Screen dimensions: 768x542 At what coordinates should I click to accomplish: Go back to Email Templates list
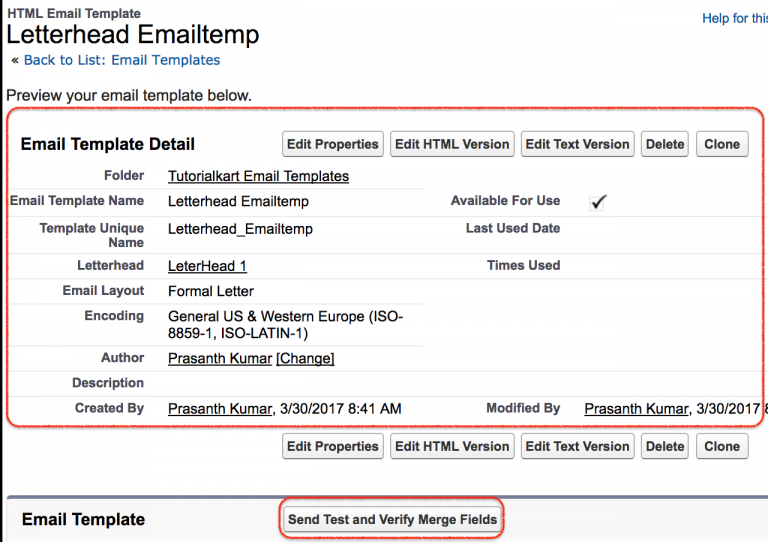(121, 60)
